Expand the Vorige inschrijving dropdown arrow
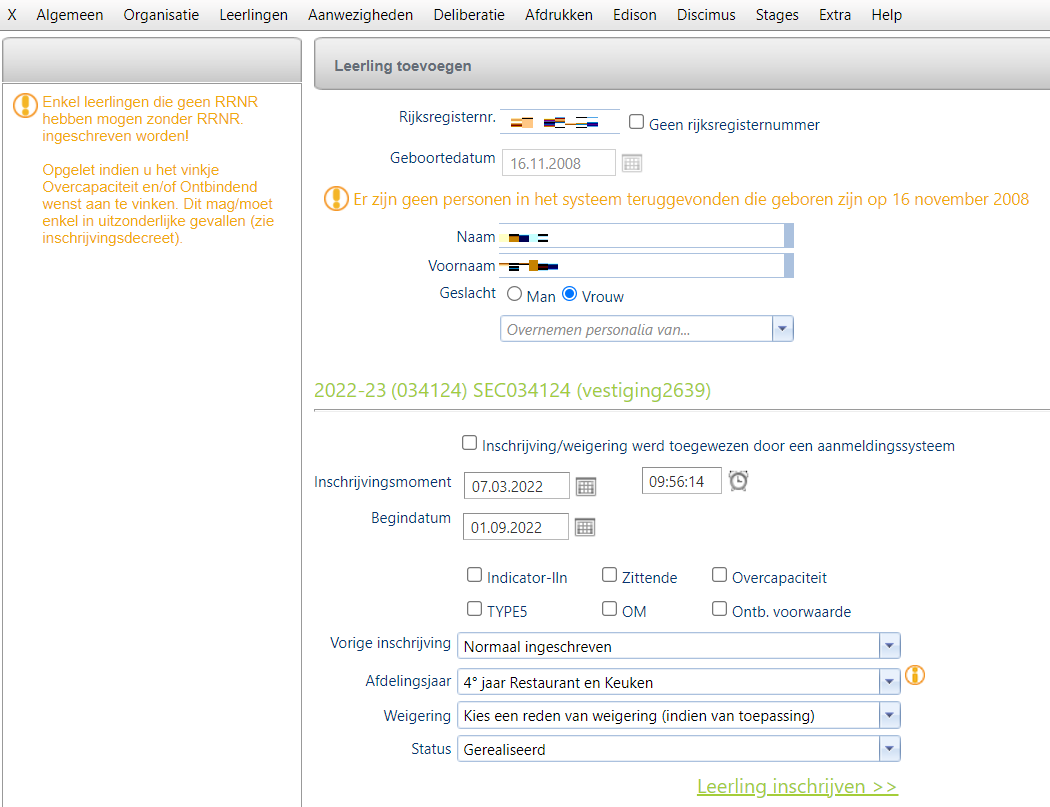1050x807 pixels. pyautogui.click(x=889, y=646)
